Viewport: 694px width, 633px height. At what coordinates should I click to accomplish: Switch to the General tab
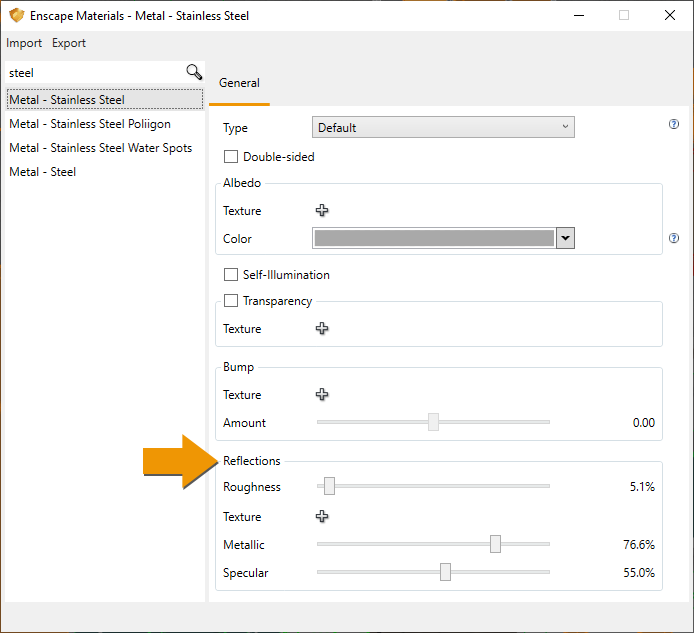click(x=239, y=83)
